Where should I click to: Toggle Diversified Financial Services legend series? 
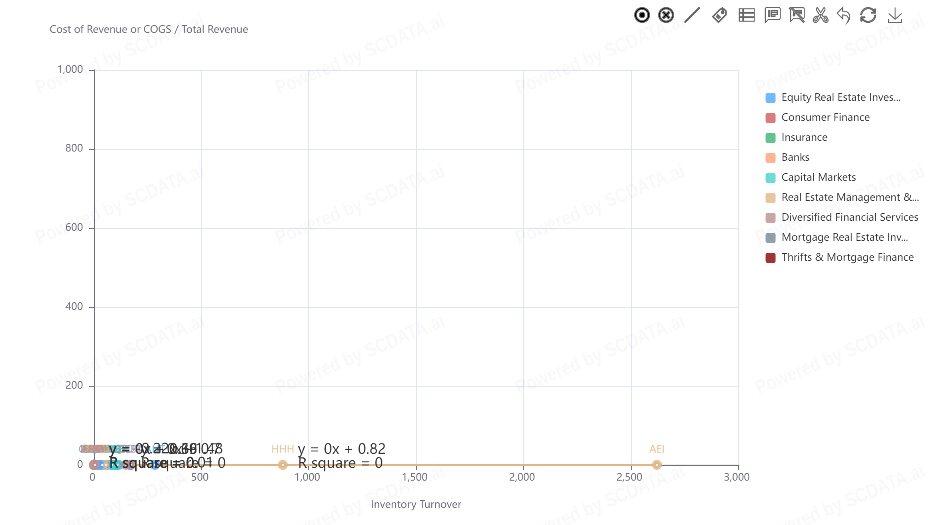[849, 218]
